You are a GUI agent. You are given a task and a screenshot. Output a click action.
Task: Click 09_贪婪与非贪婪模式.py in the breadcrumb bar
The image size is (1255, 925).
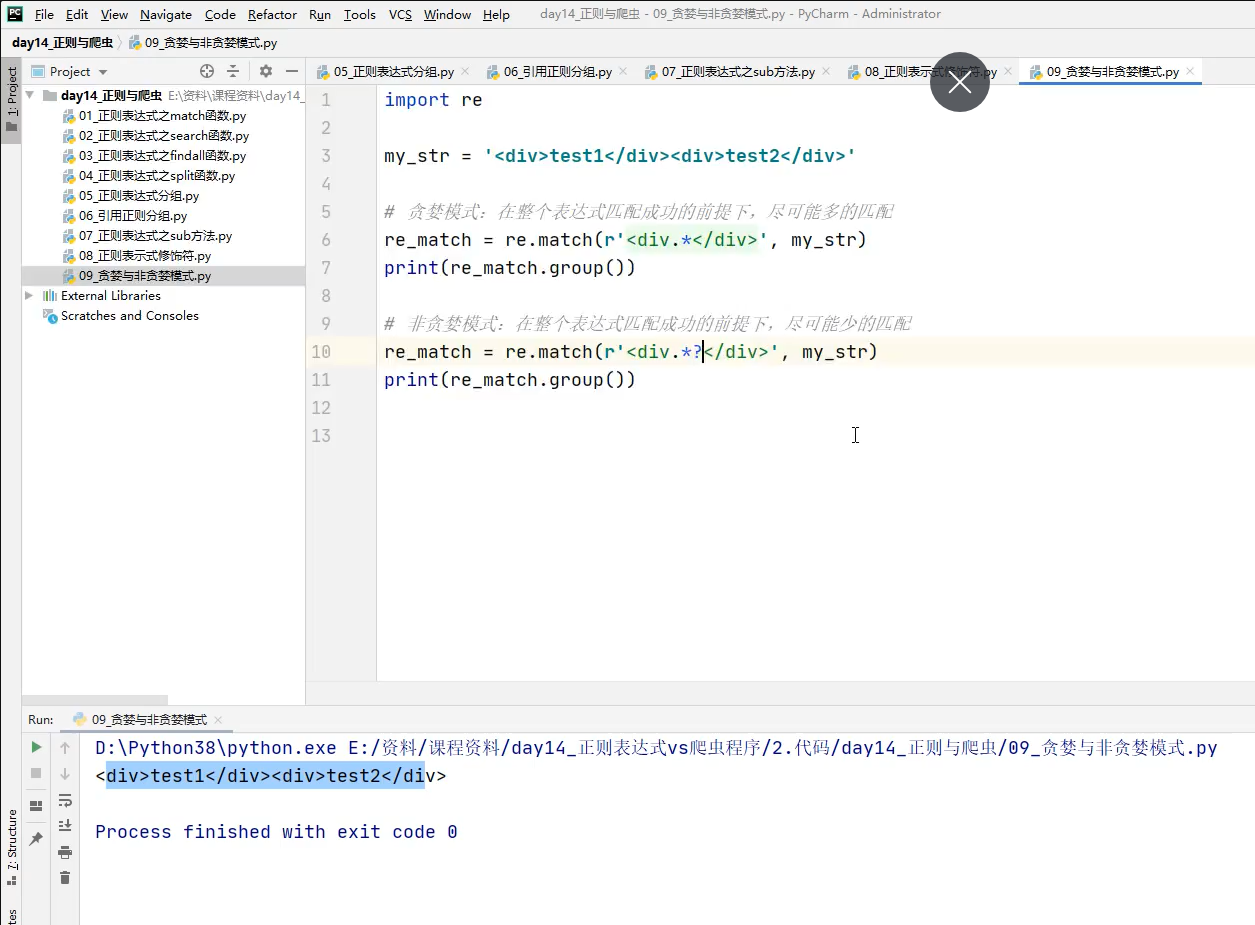204,43
